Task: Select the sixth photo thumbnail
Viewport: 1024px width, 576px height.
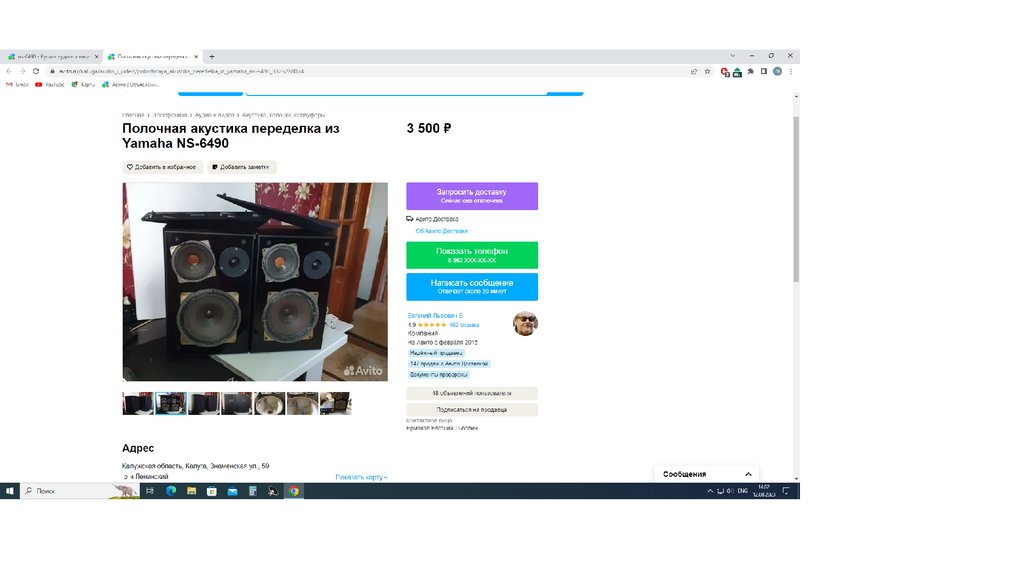Action: click(x=302, y=404)
